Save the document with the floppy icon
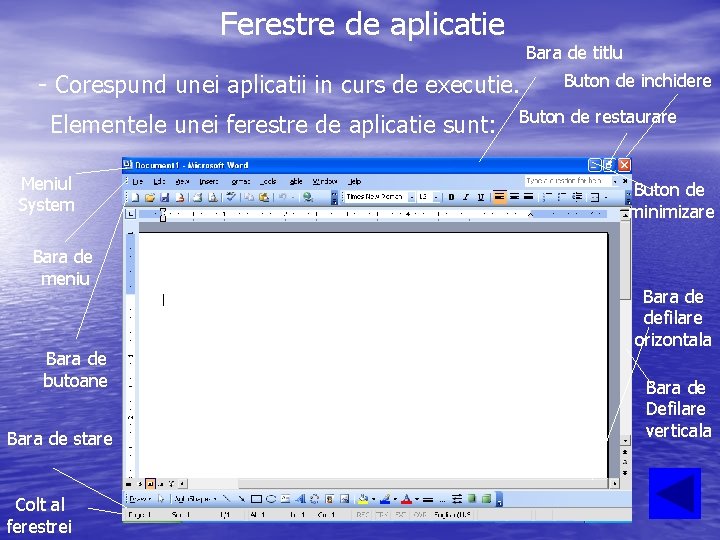The width and height of the screenshot is (720, 540). 164,197
